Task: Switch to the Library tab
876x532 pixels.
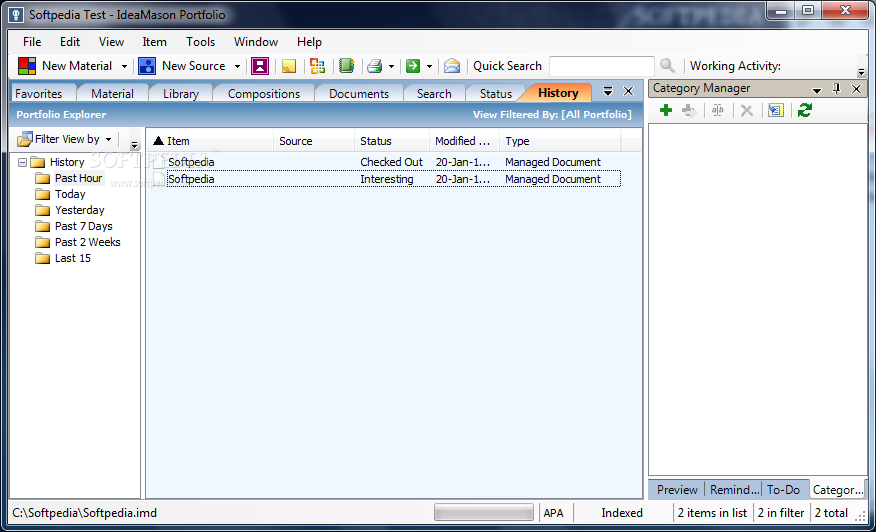Action: [180, 94]
